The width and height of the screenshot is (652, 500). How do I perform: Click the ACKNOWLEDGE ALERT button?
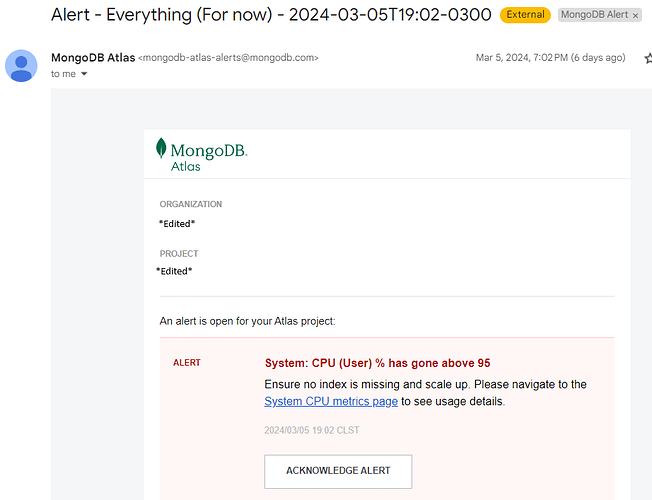pyautogui.click(x=338, y=471)
